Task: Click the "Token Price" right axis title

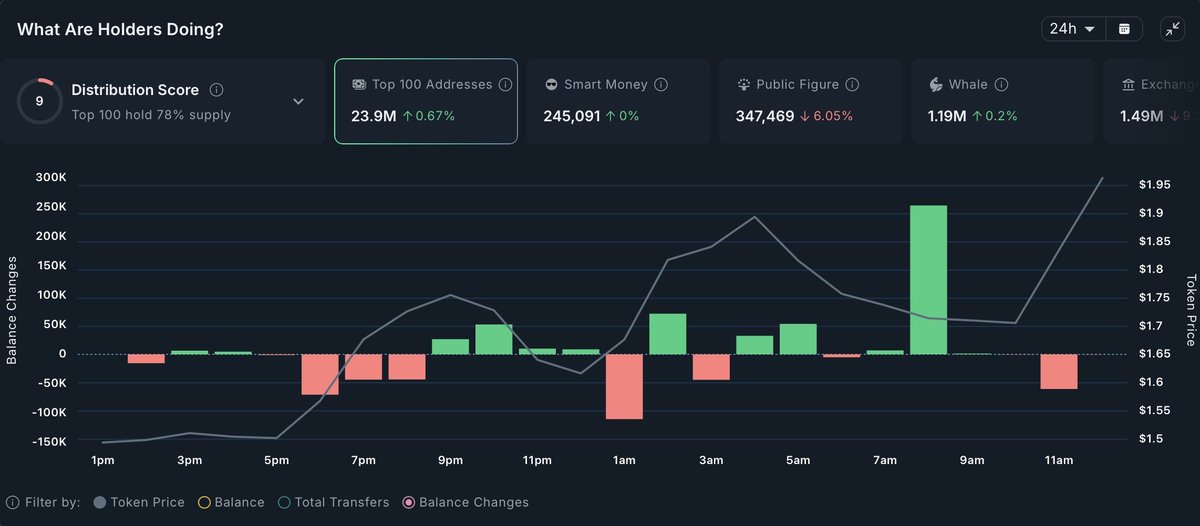Action: pos(1191,310)
